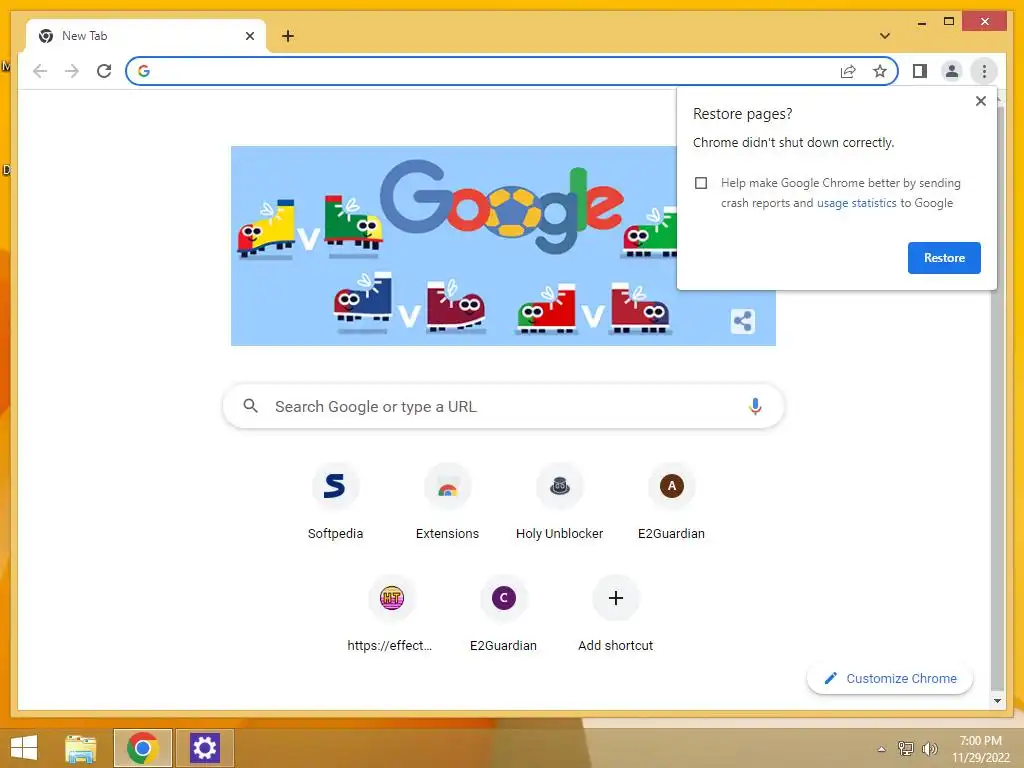Bookmark this tab with the star icon
This screenshot has height=768, width=1024.
[x=880, y=71]
